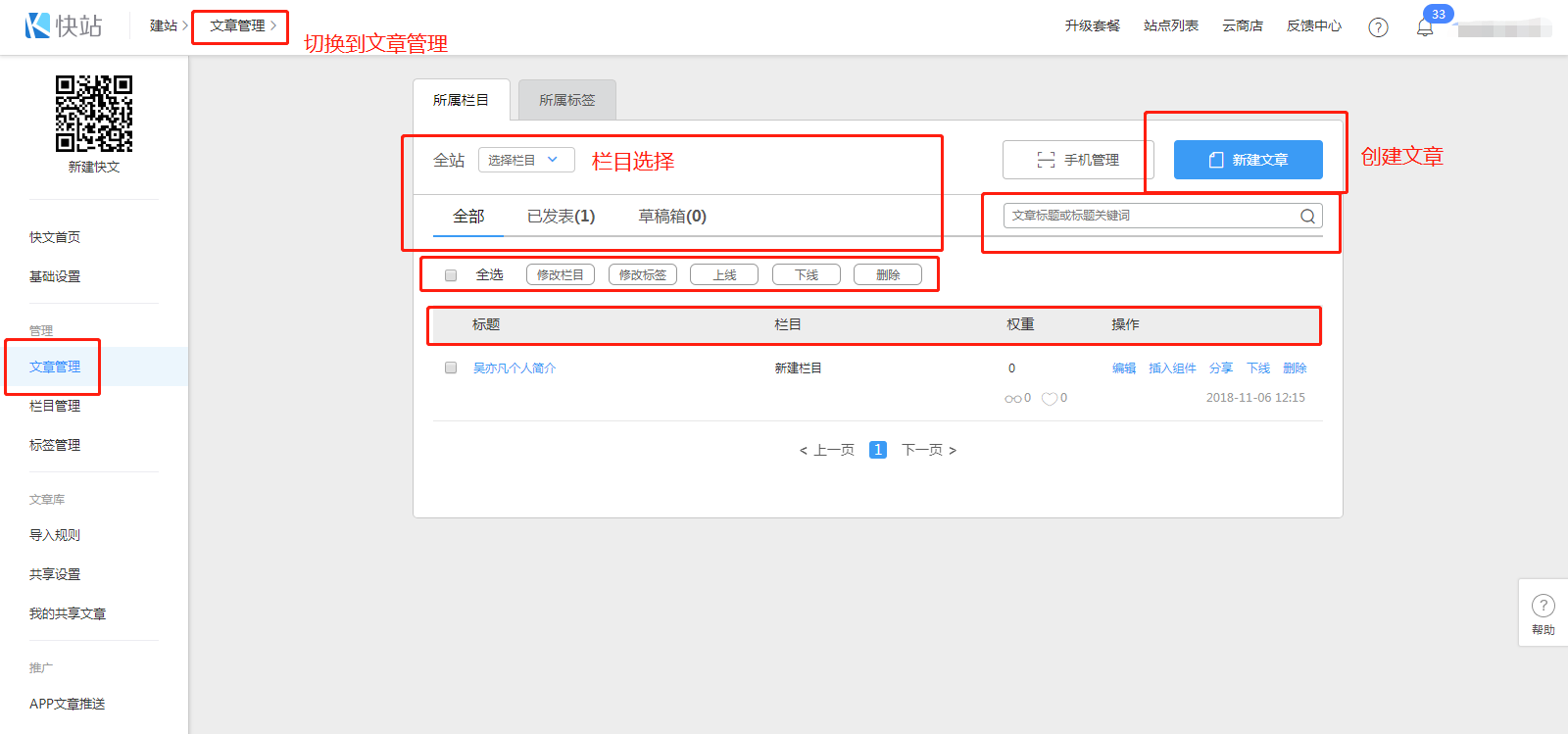The height and width of the screenshot is (734, 1568).
Task: Expand the 选择栏目 dropdown
Action: point(526,160)
